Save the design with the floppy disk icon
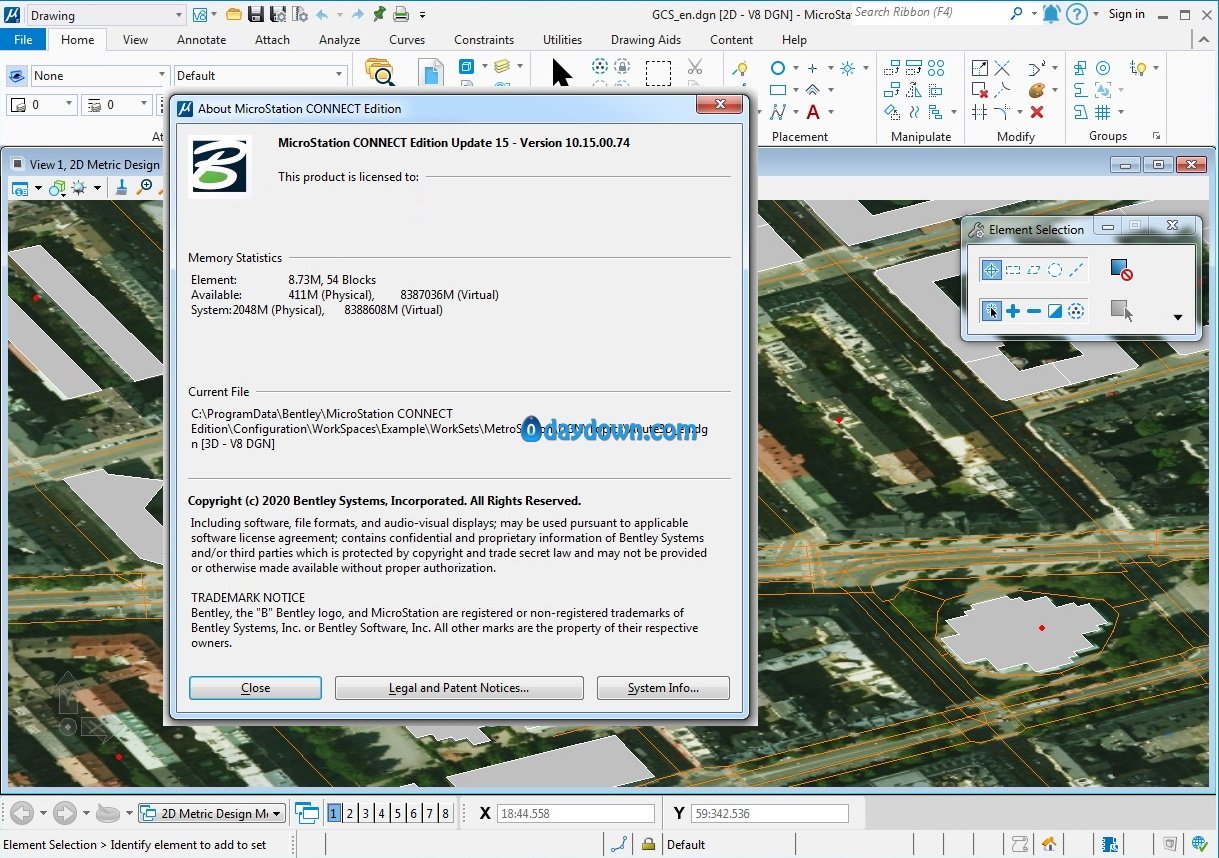1219x858 pixels. (256, 14)
